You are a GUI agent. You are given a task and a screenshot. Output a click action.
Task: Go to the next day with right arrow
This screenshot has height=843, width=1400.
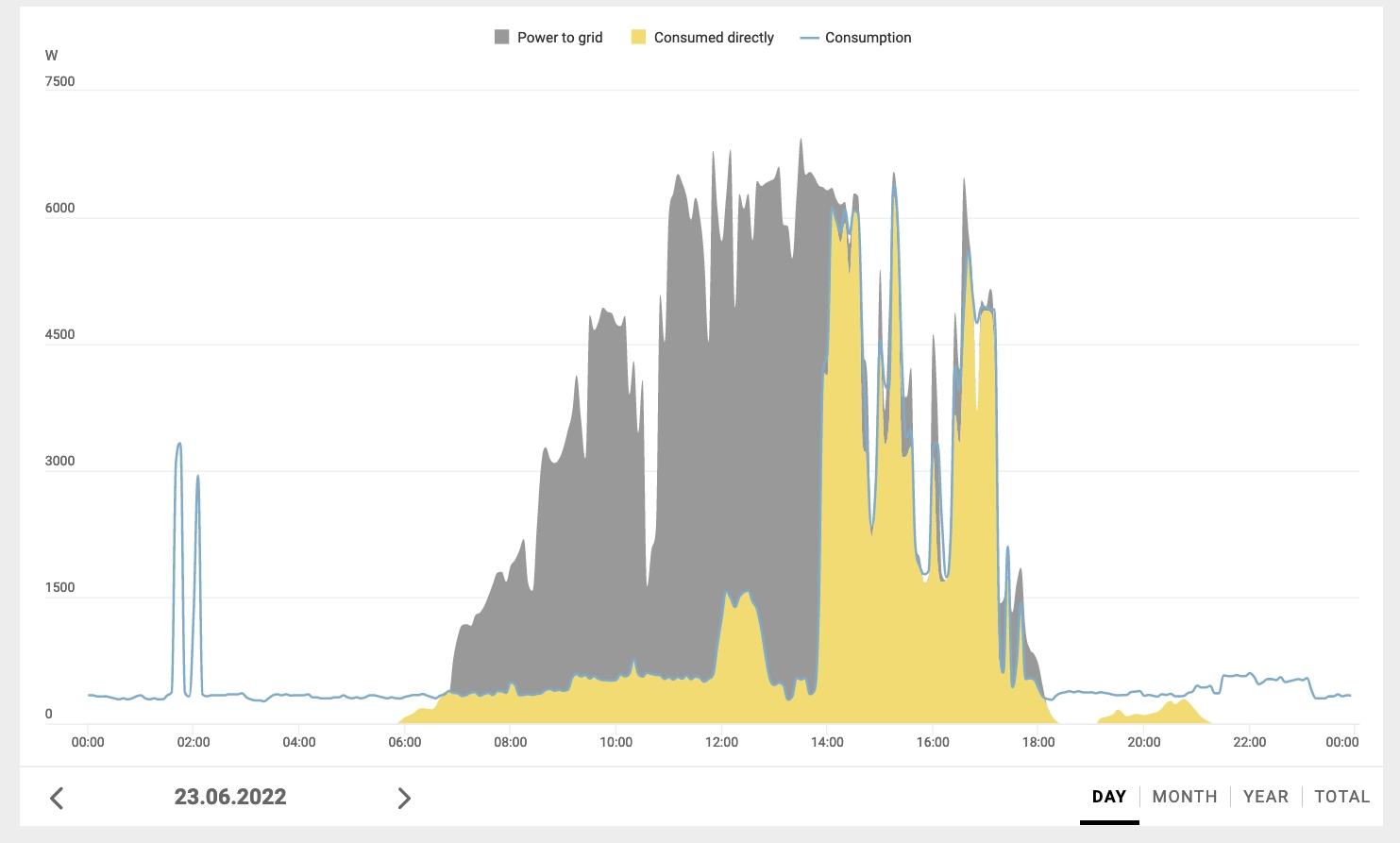click(404, 799)
